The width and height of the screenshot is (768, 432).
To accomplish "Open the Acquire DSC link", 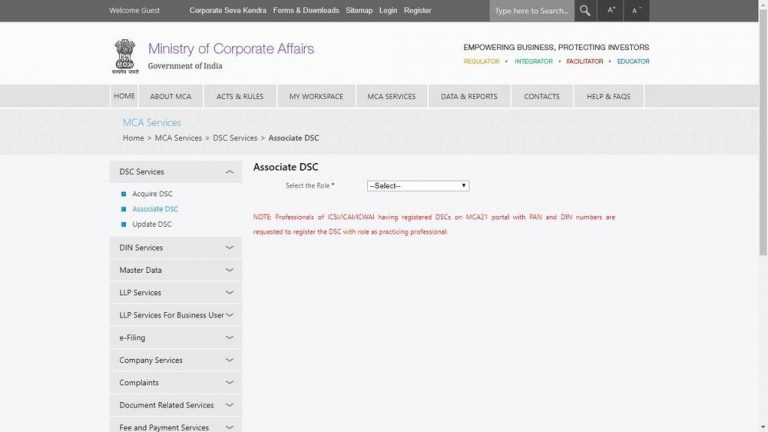I will point(152,193).
